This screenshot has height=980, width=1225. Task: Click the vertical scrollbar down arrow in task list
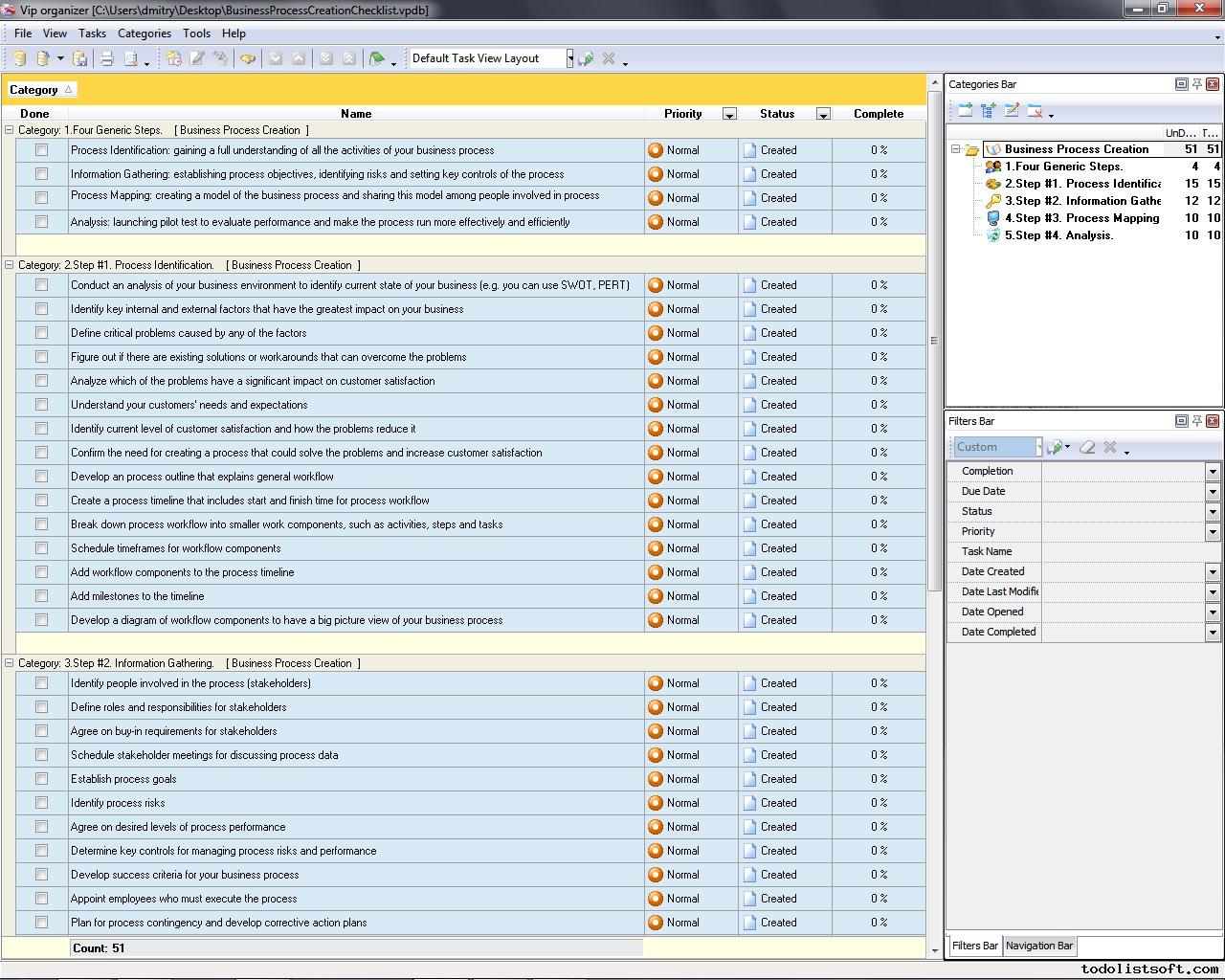tap(934, 950)
